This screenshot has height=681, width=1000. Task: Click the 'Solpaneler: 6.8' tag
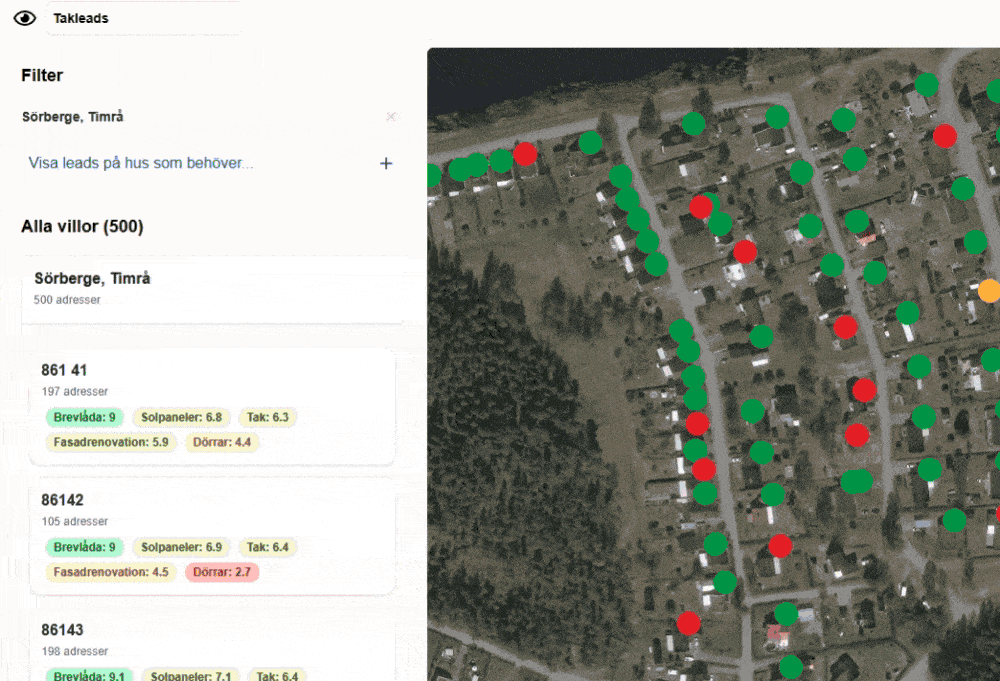pos(181,418)
